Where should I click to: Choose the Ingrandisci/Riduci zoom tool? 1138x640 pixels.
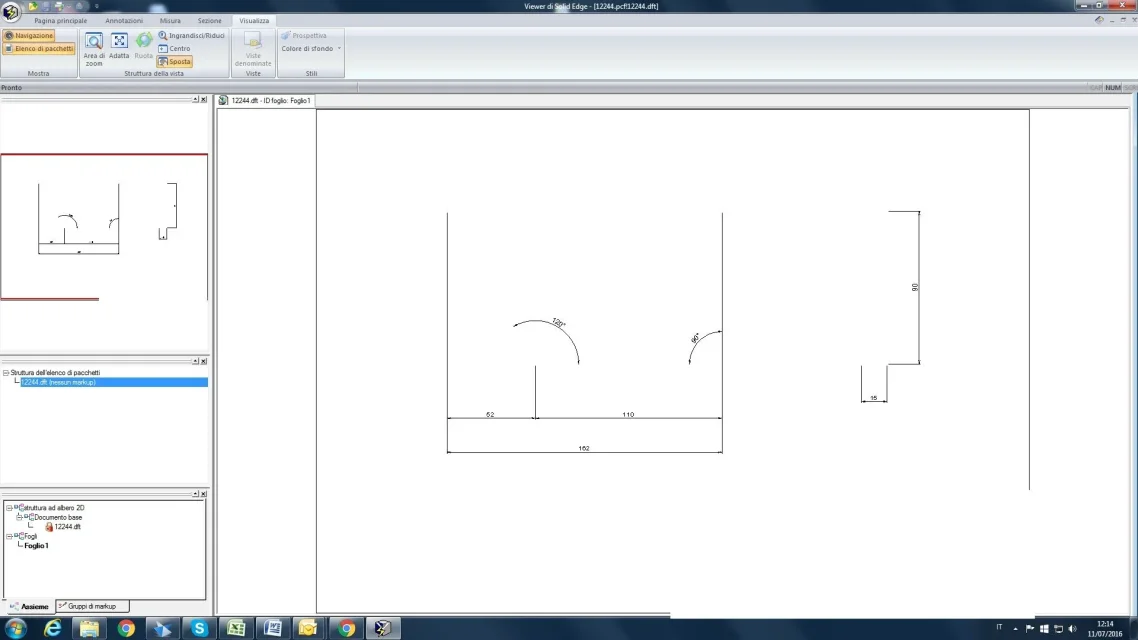point(191,35)
